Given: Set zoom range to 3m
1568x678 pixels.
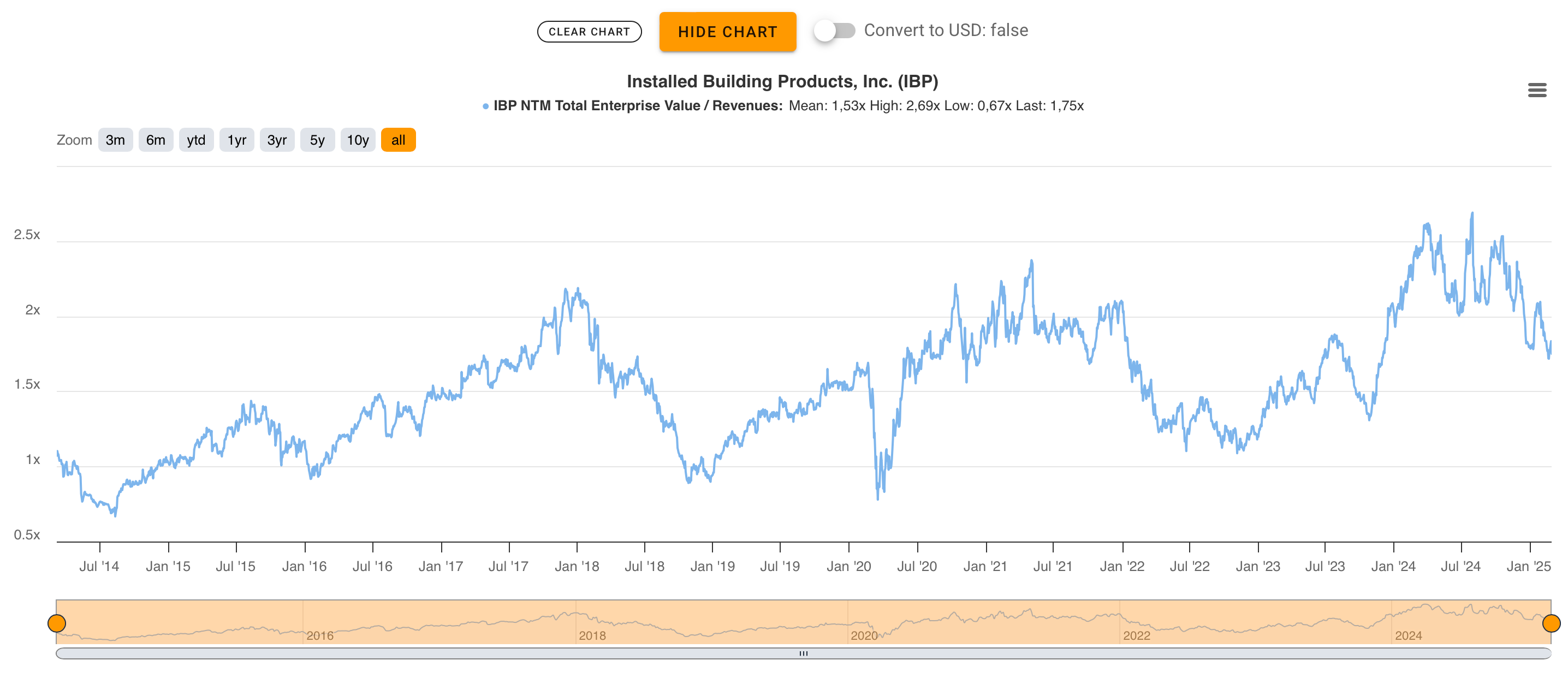Looking at the screenshot, I should click(x=115, y=140).
